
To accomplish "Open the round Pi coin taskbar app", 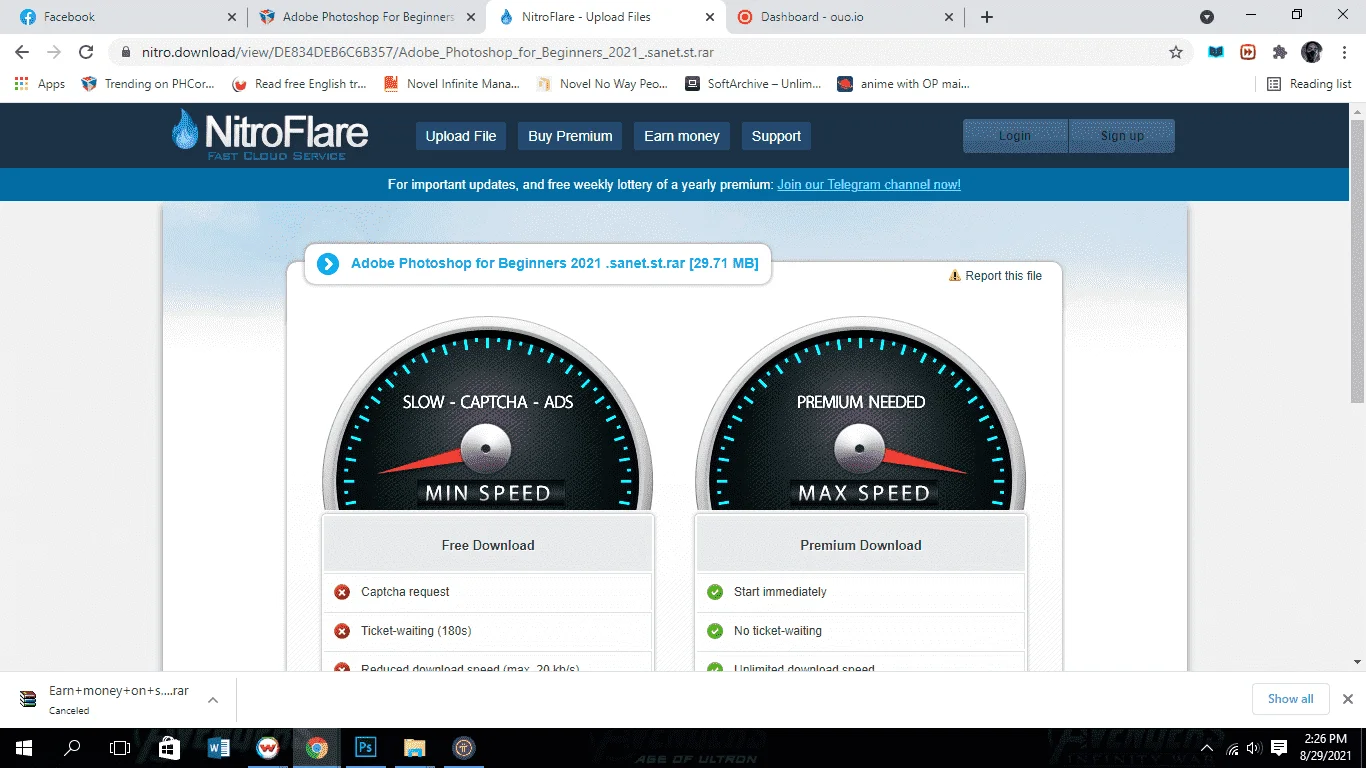I will (x=463, y=748).
